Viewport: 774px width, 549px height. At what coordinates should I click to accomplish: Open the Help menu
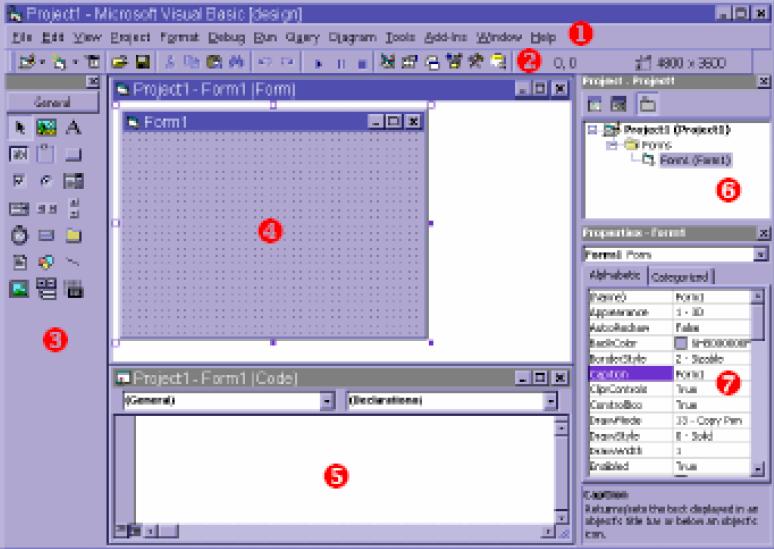click(x=543, y=37)
